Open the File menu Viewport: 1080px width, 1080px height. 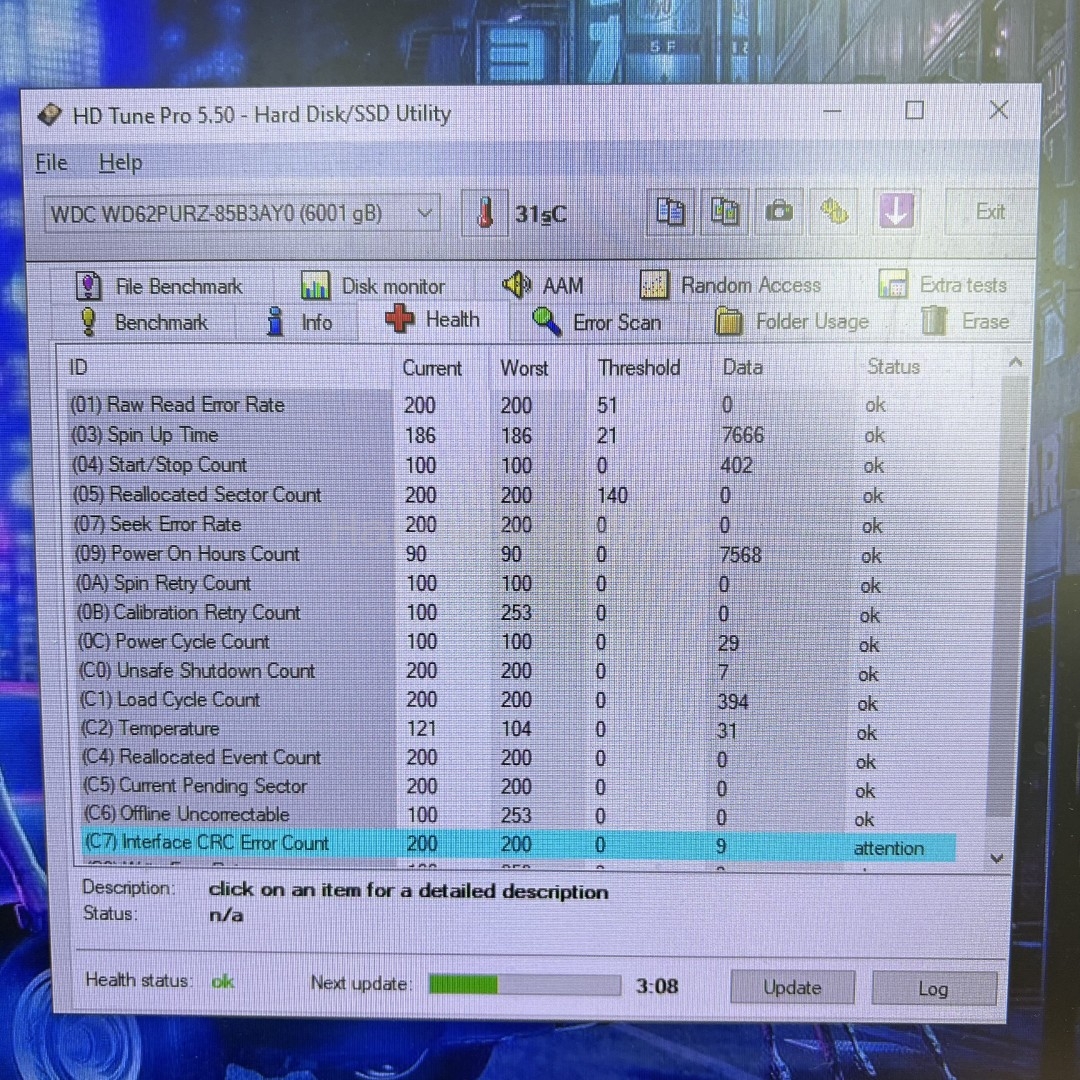click(x=51, y=163)
